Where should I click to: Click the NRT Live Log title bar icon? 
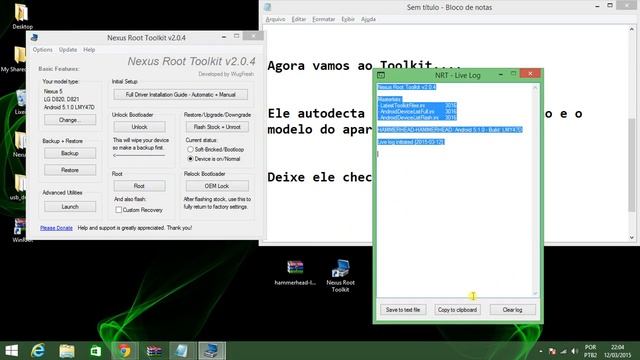(x=381, y=75)
